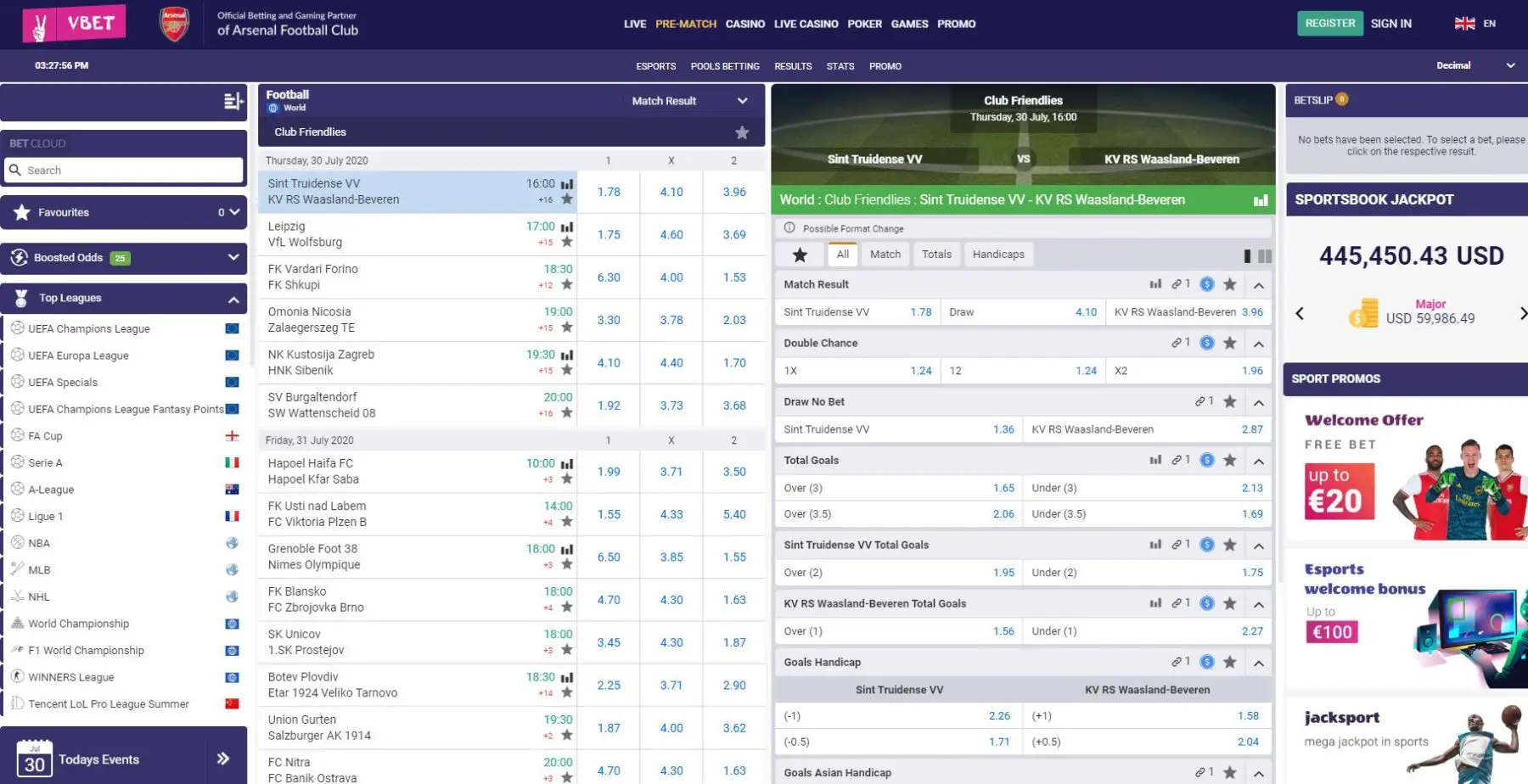Collapse the Top Leagues section
Image resolution: width=1528 pixels, height=784 pixels.
click(x=233, y=300)
